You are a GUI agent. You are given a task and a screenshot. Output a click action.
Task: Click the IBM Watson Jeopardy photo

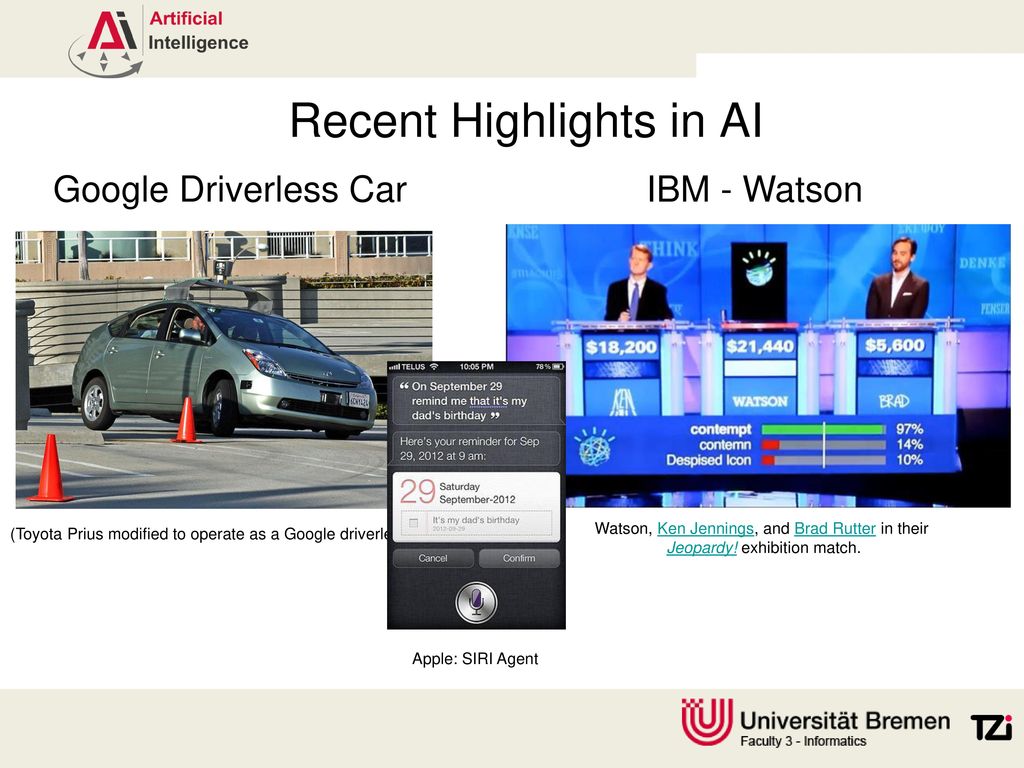pos(758,366)
